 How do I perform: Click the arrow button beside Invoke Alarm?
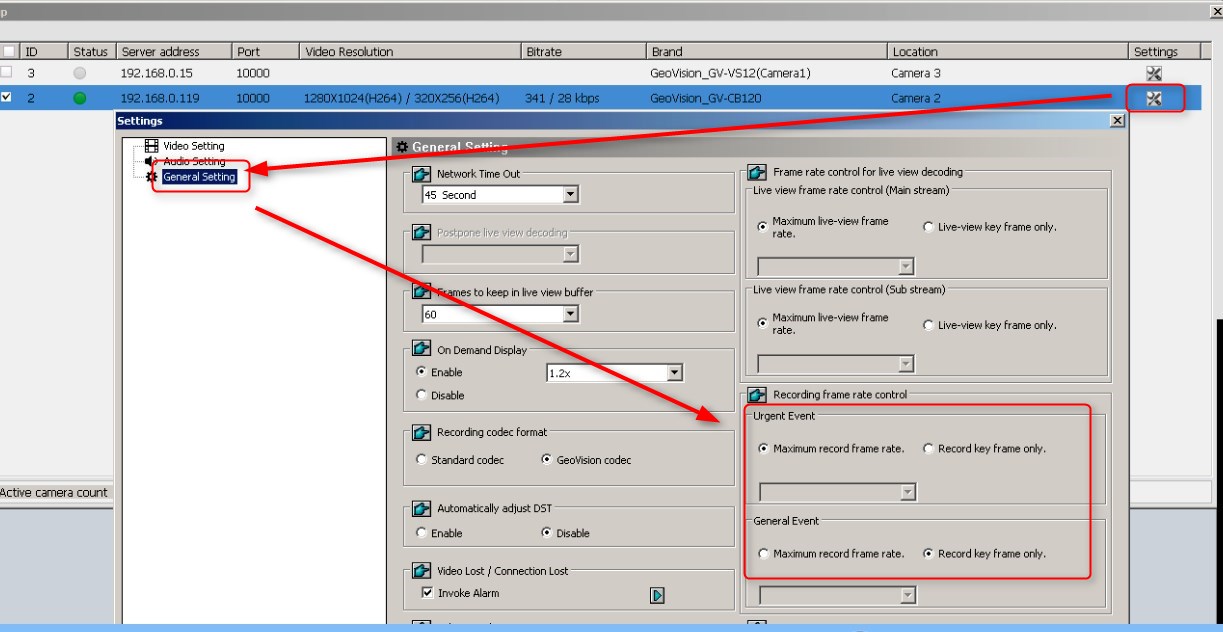(x=657, y=595)
